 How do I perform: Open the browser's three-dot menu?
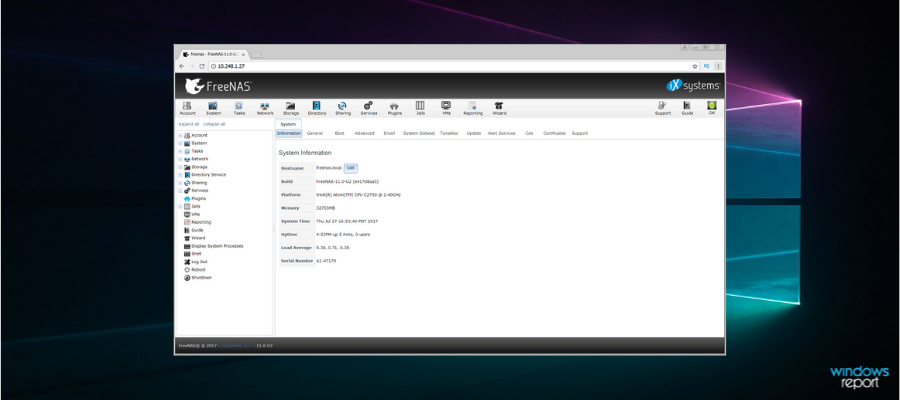[x=718, y=66]
